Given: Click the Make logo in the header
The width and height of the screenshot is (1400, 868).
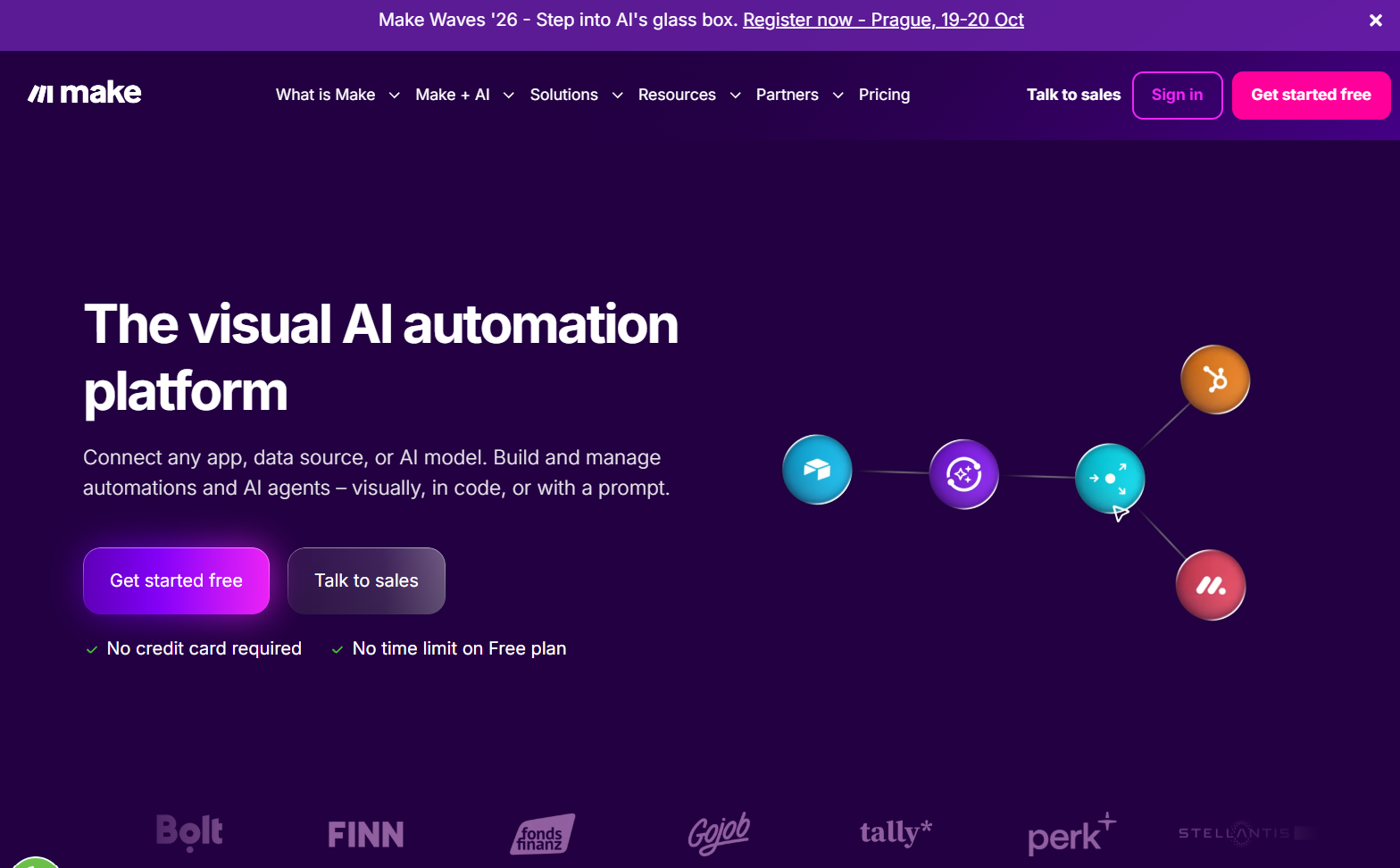Looking at the screenshot, I should pyautogui.click(x=85, y=93).
